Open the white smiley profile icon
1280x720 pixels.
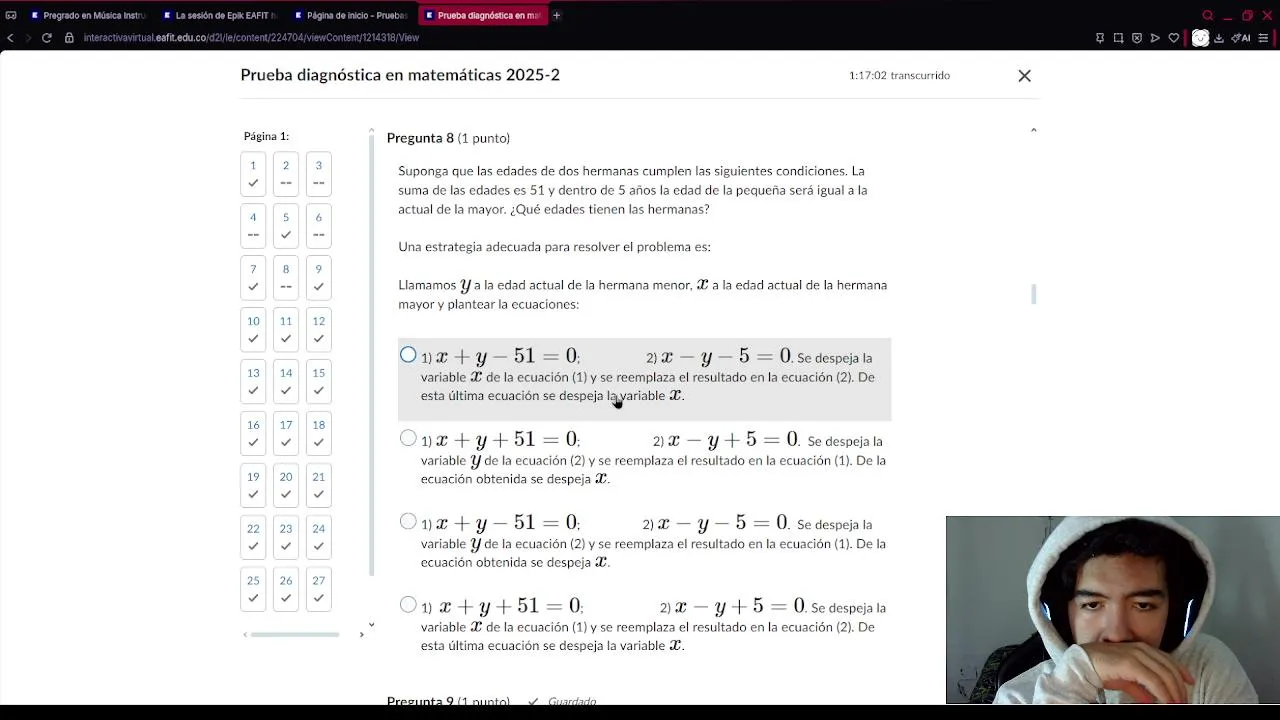point(1200,38)
